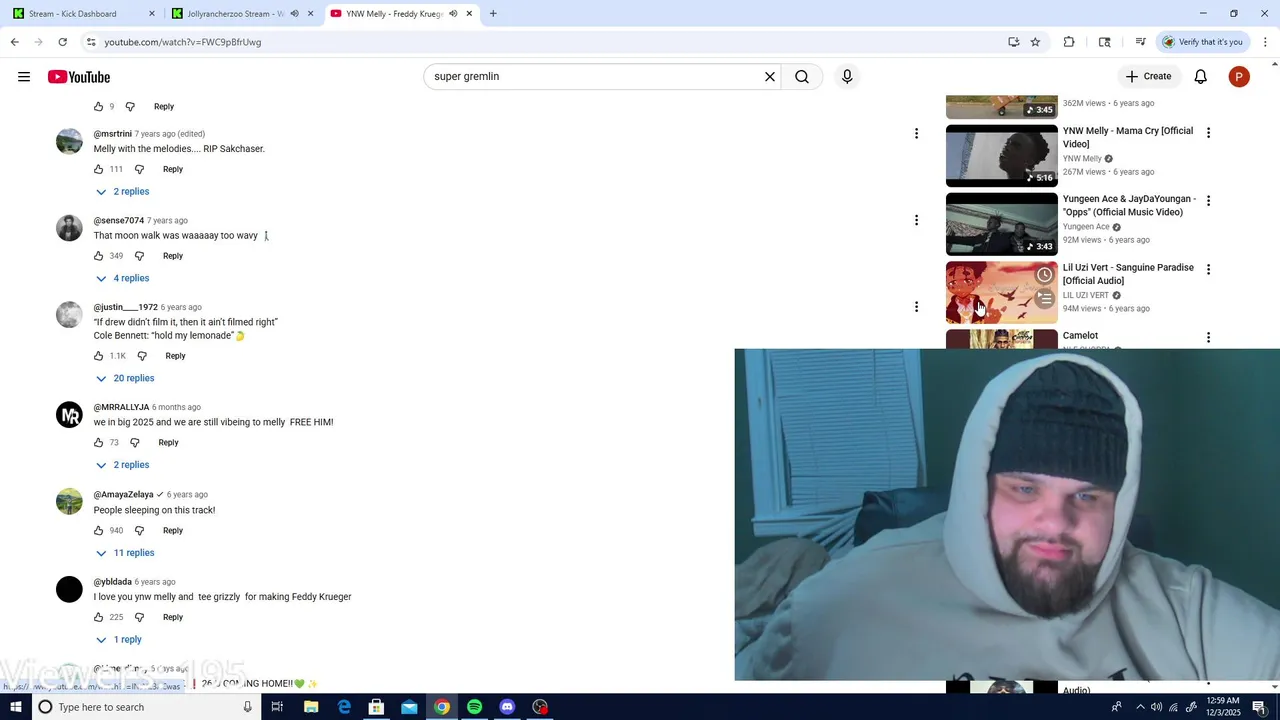The width and height of the screenshot is (1280, 720).
Task: Like the comment by @AmayaZelaya
Action: click(x=98, y=530)
